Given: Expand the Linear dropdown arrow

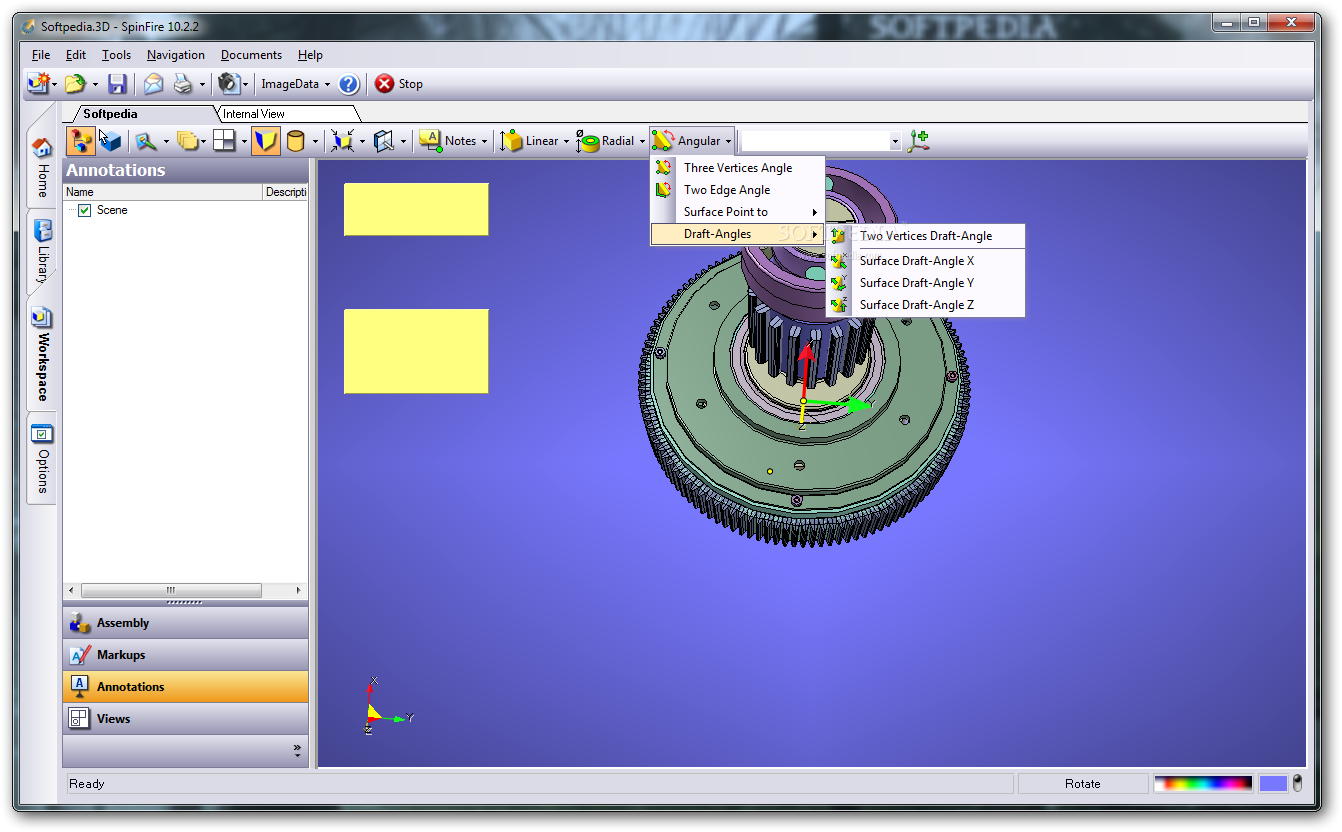Looking at the screenshot, I should [566, 142].
